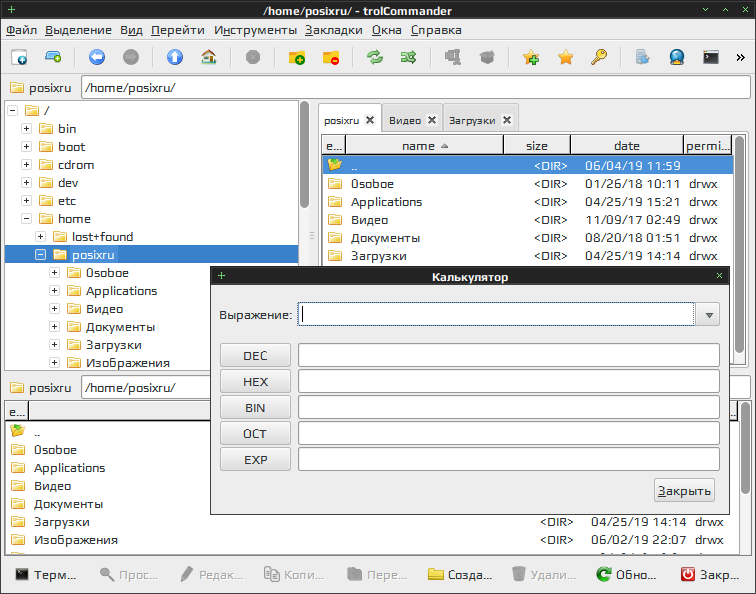Image resolution: width=756 pixels, height=594 pixels.
Task: Click the key icon in toolbar
Action: (x=599, y=57)
